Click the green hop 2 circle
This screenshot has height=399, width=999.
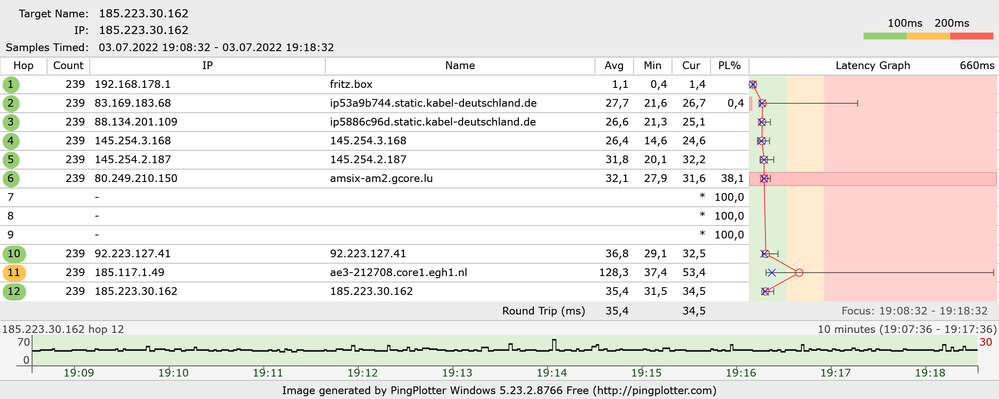[x=11, y=103]
